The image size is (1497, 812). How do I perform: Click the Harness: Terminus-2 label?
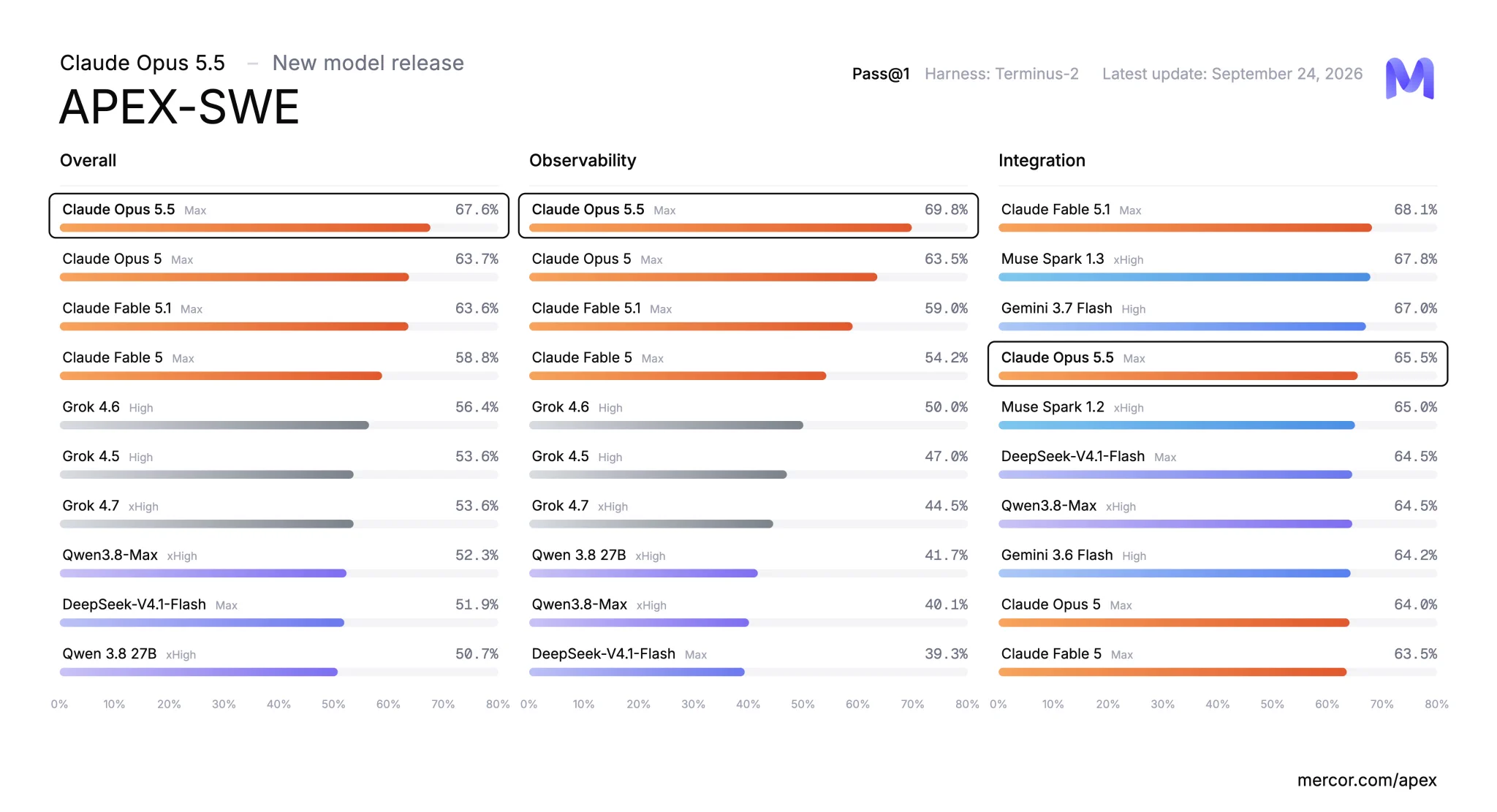[1001, 74]
